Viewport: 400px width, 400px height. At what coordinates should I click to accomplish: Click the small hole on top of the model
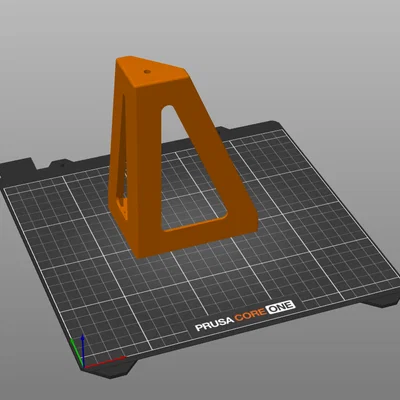coord(147,71)
